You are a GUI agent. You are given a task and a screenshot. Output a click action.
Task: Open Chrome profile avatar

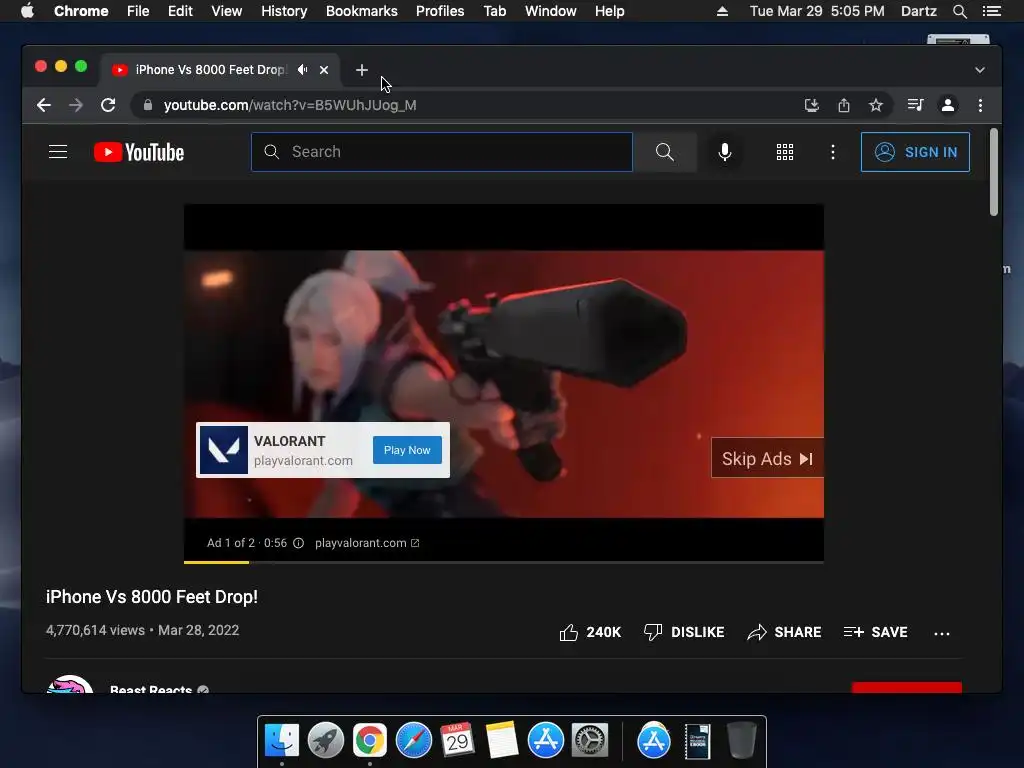948,105
